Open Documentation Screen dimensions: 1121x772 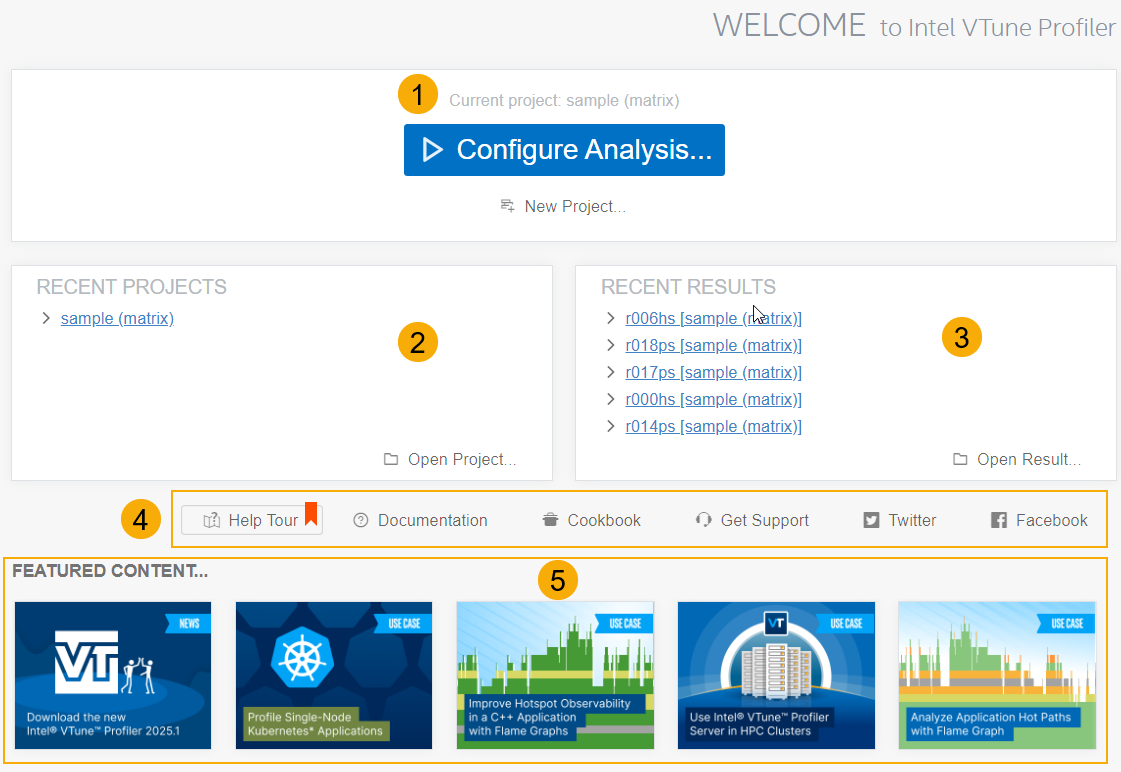coord(420,520)
